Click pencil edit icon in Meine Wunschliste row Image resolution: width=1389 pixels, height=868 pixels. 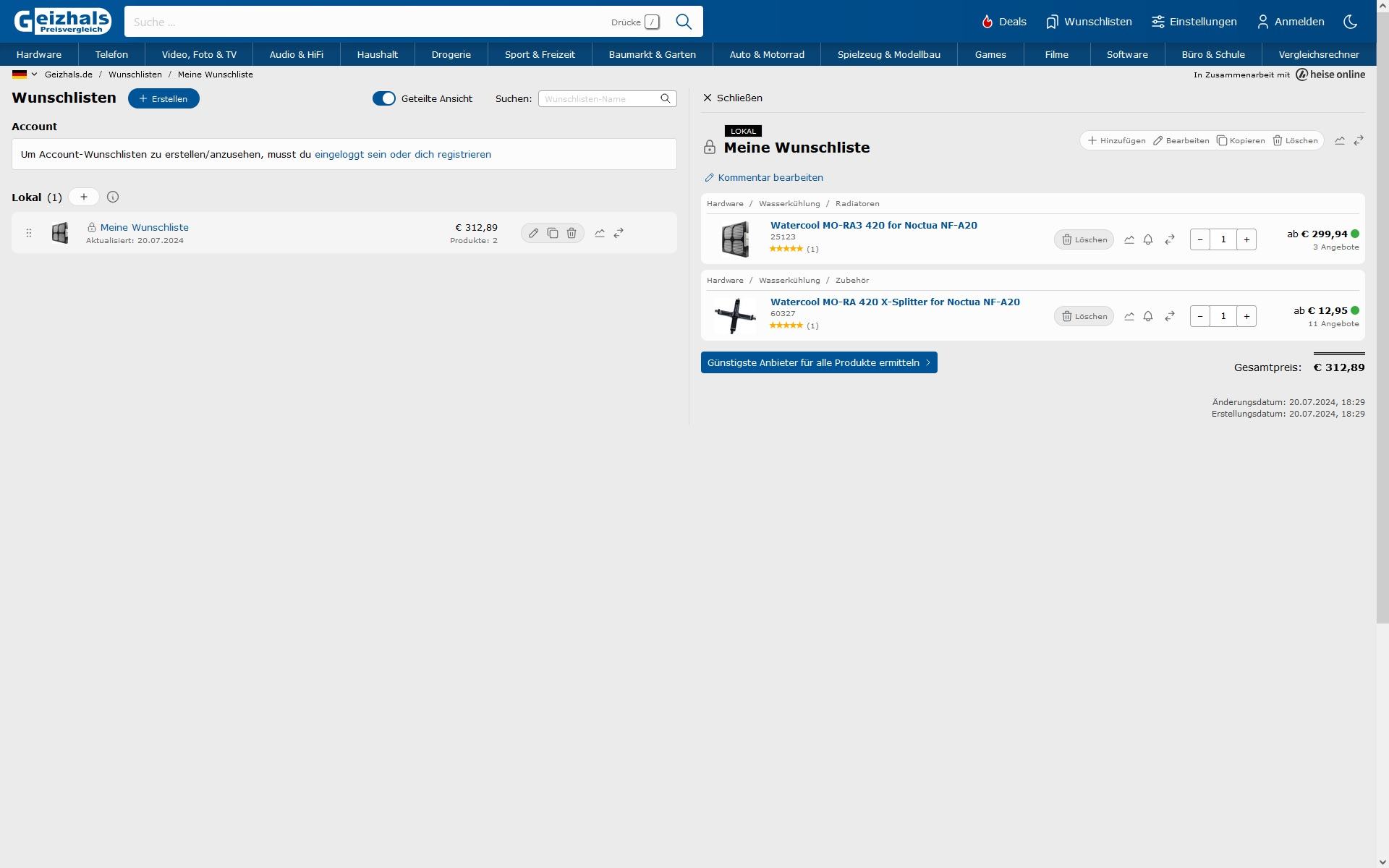533,233
